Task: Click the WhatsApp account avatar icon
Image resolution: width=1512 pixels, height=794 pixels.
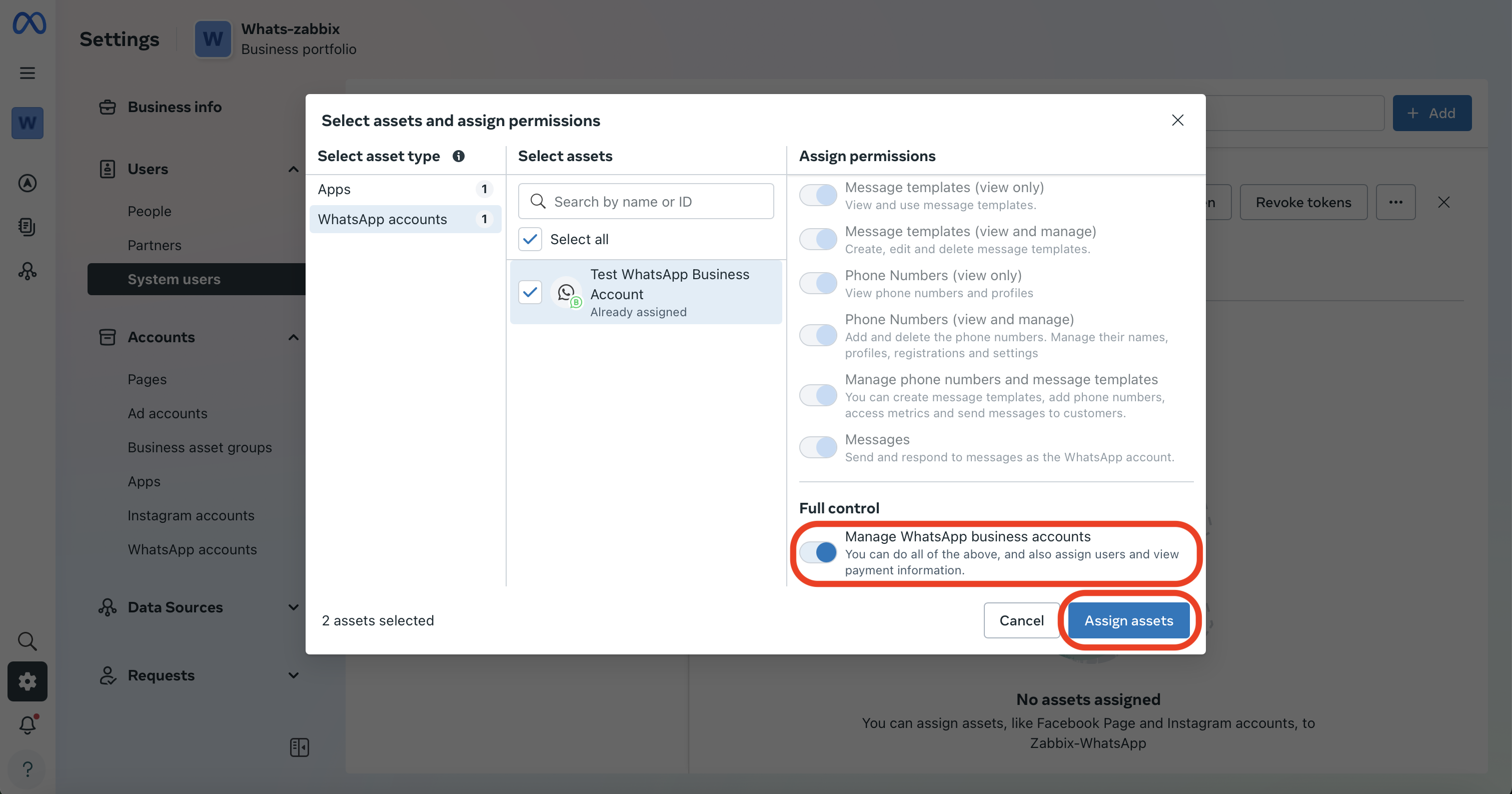Action: click(x=566, y=293)
